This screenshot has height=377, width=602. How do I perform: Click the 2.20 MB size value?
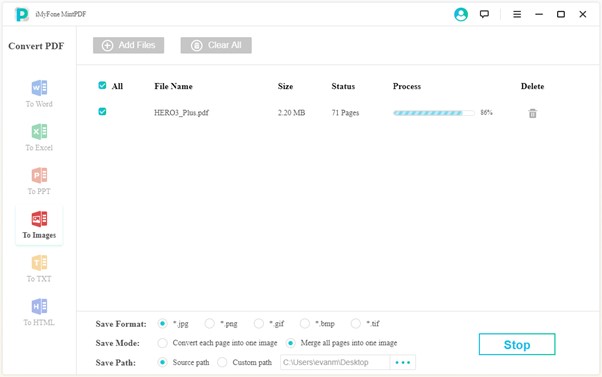coord(291,112)
